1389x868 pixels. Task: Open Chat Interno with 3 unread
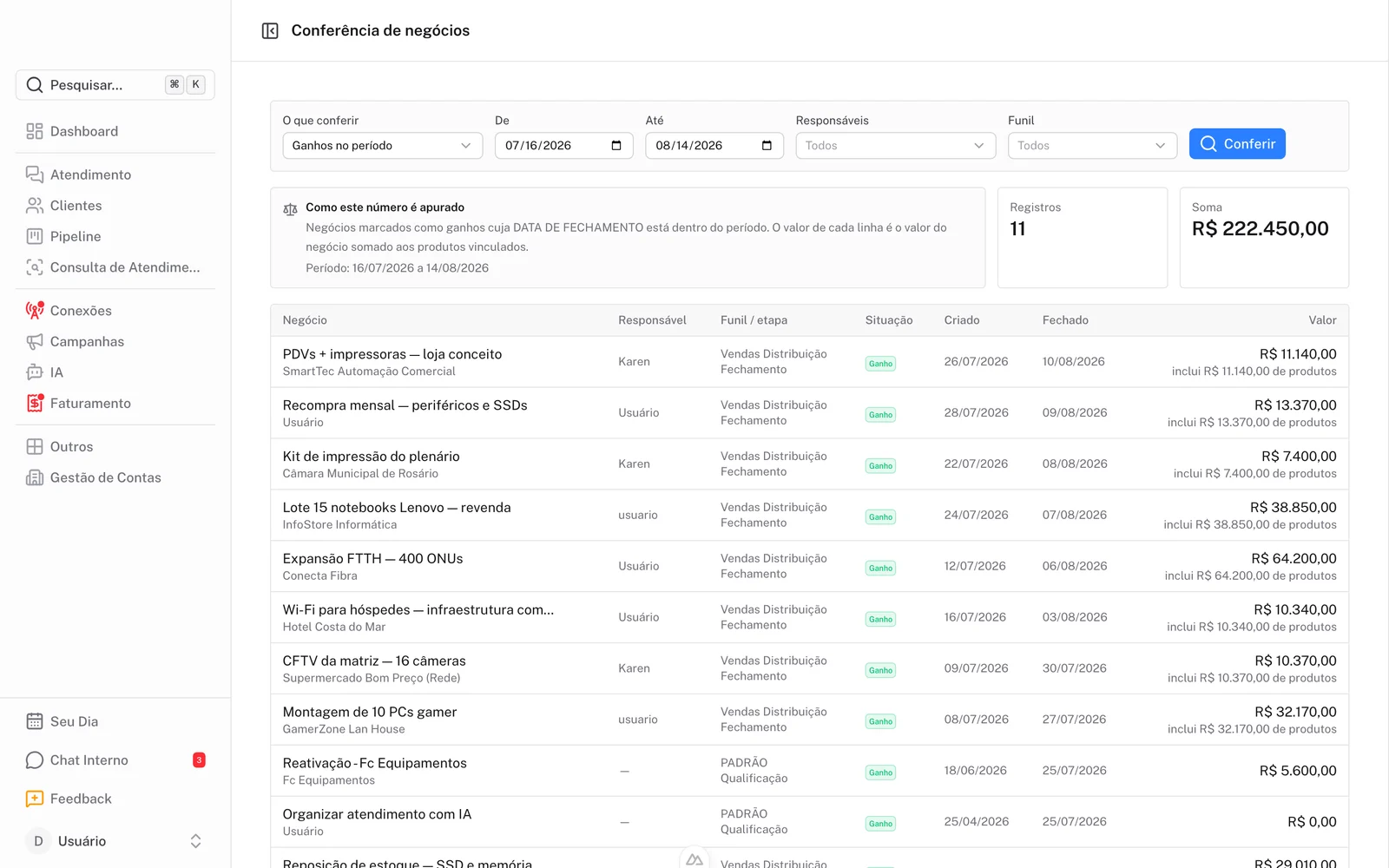coord(115,760)
